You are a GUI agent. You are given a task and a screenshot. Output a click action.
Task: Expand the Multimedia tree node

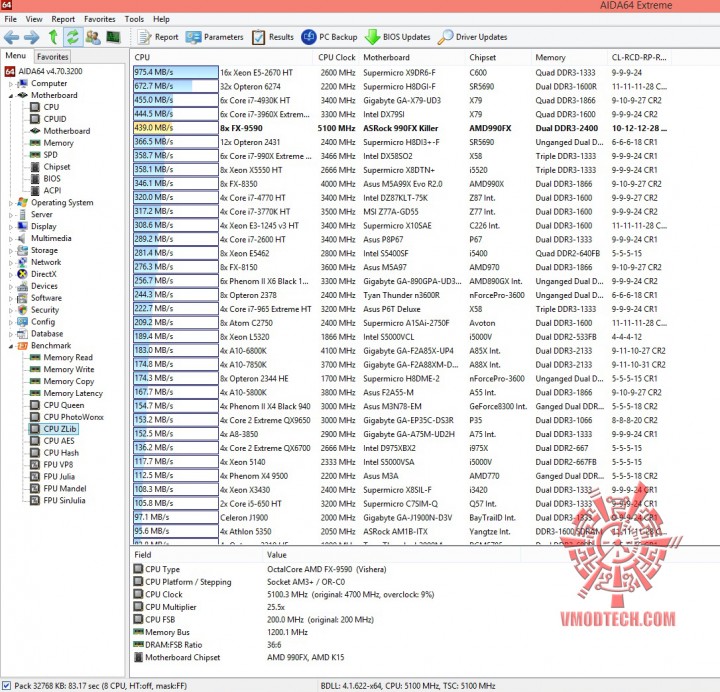coord(11,239)
